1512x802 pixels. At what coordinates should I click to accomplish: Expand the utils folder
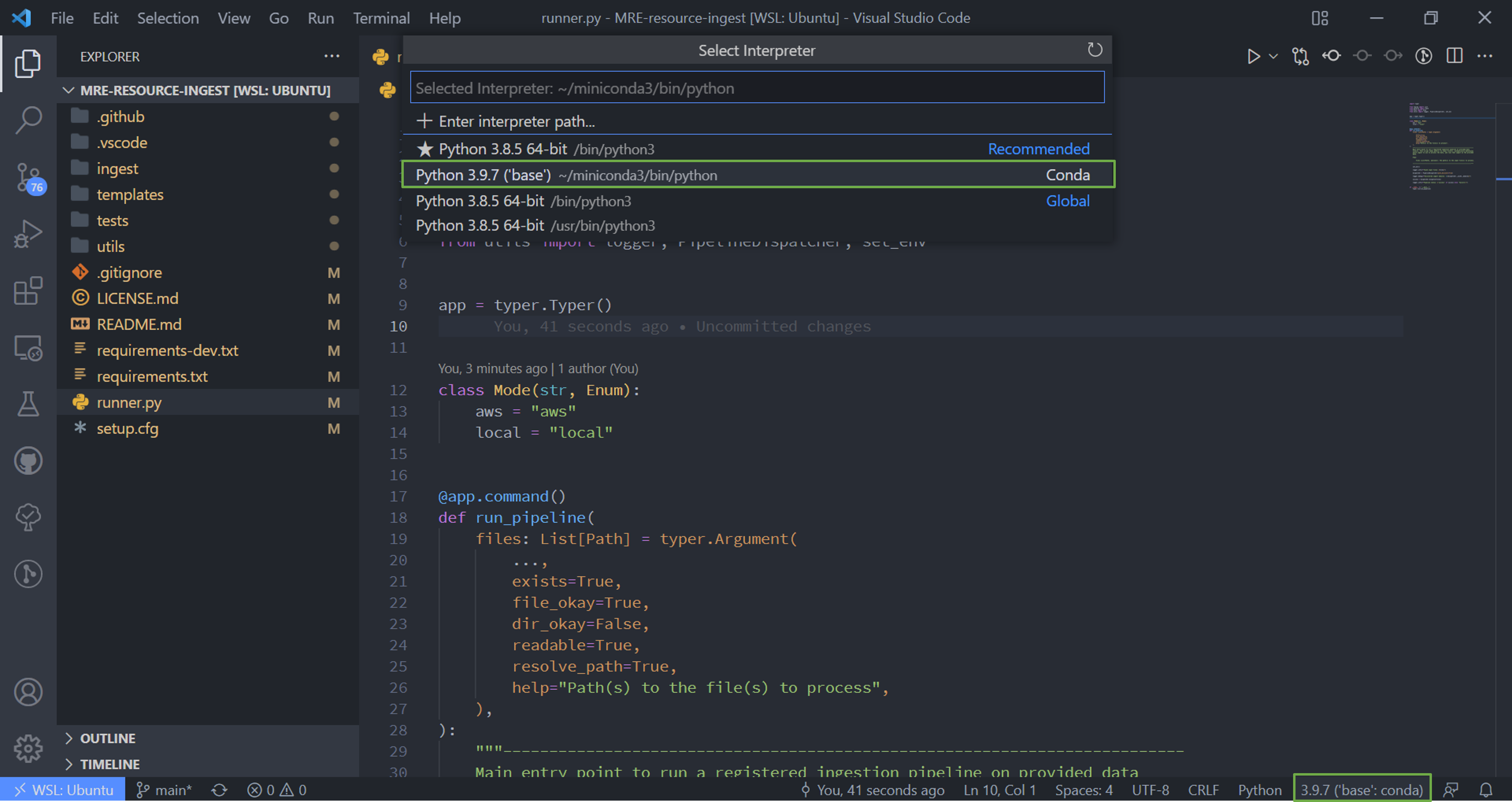208,246
